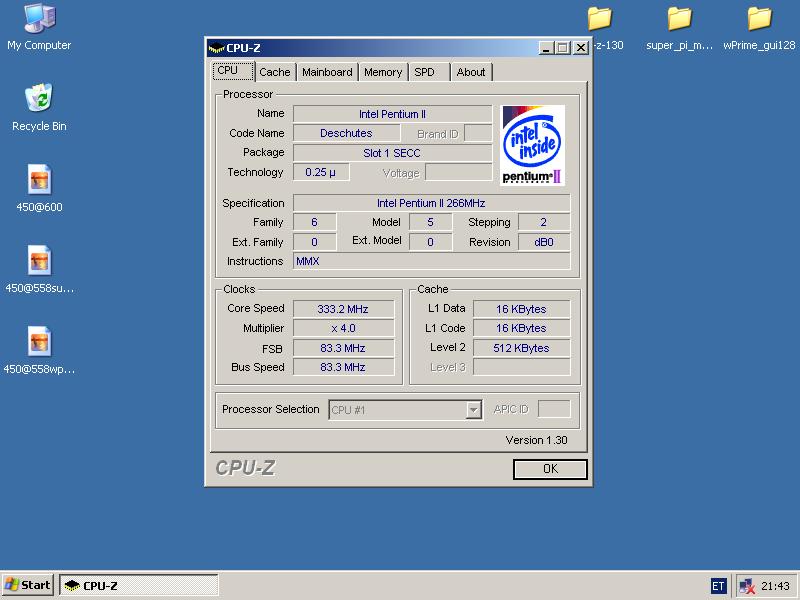Click the Stepping value '2'
This screenshot has height=600, width=800.
(x=544, y=222)
